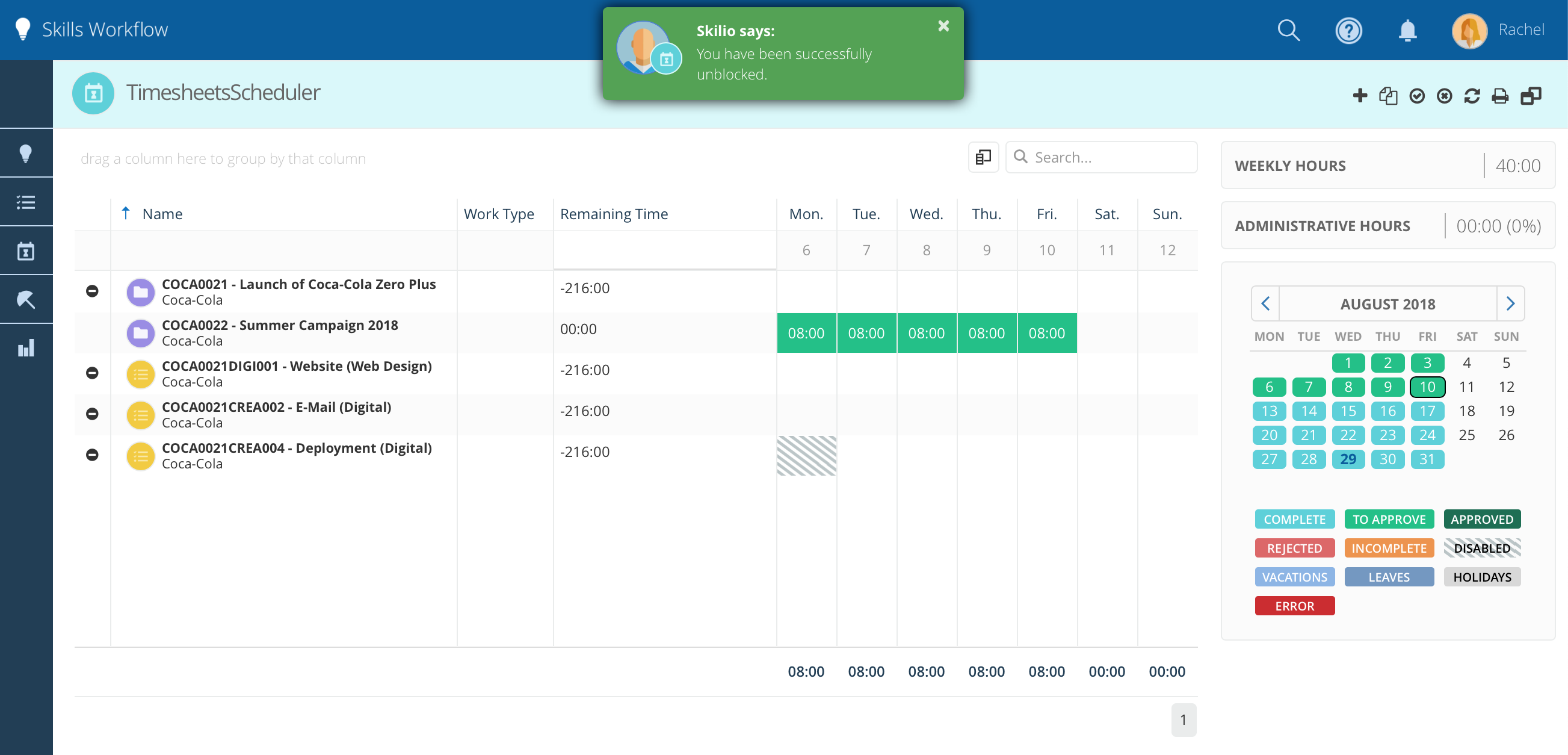The width and height of the screenshot is (1568, 755).
Task: Select August 29 in the calendar
Action: [1348, 459]
